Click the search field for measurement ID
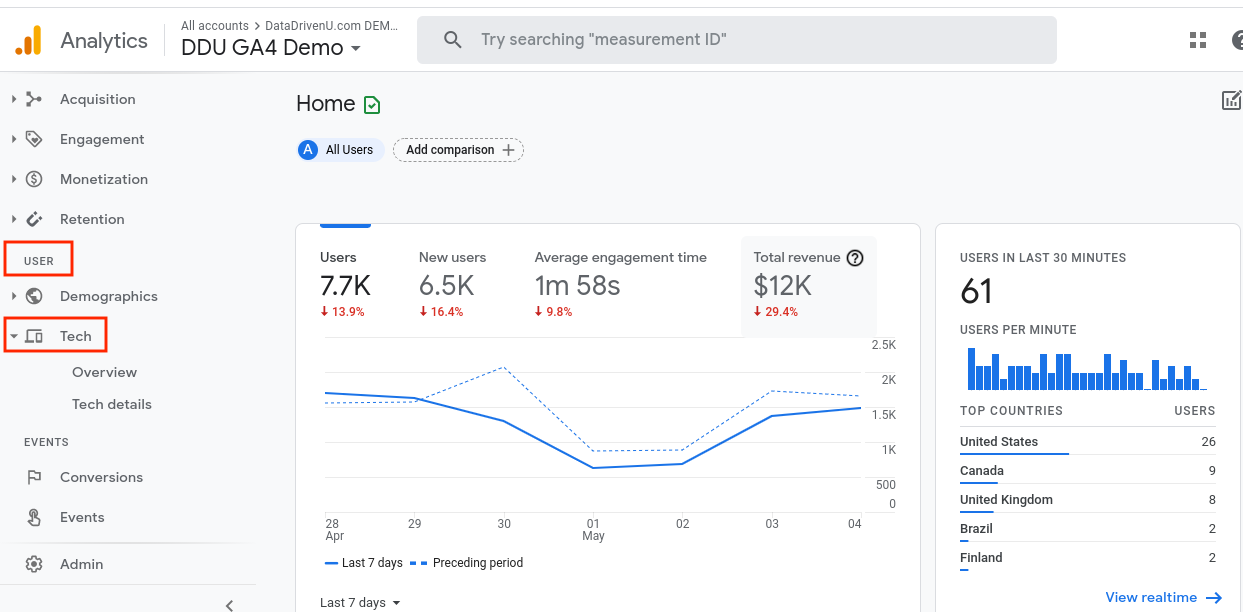This screenshot has width=1243, height=612. tap(737, 40)
